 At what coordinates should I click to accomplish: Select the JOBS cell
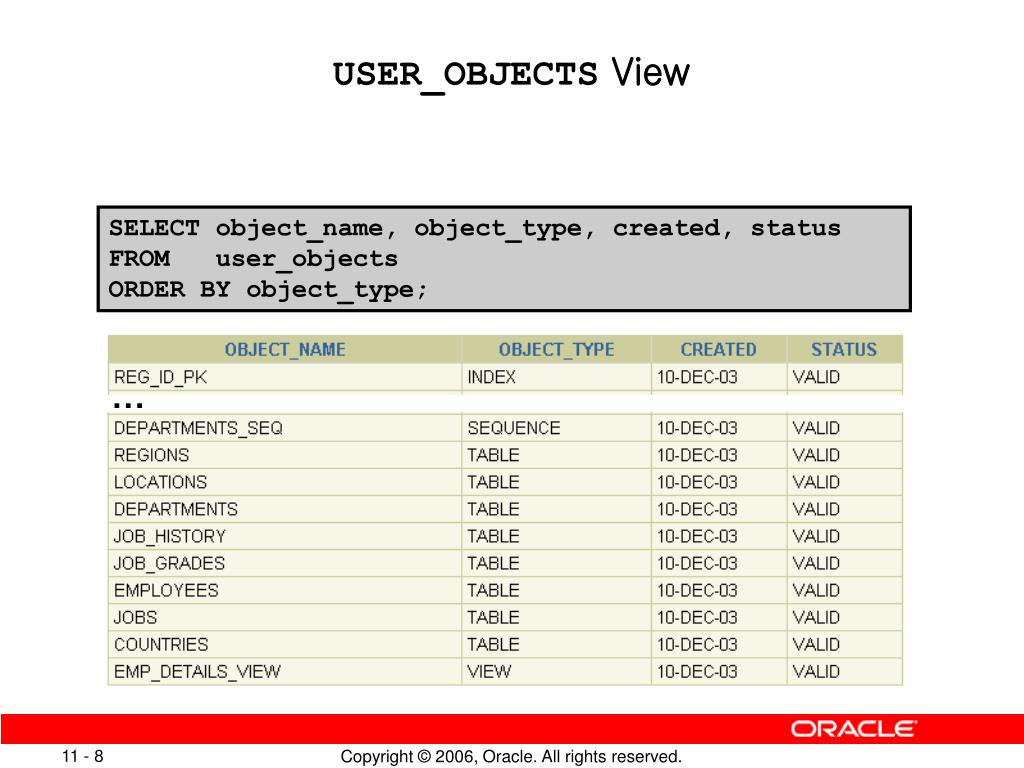[285, 617]
